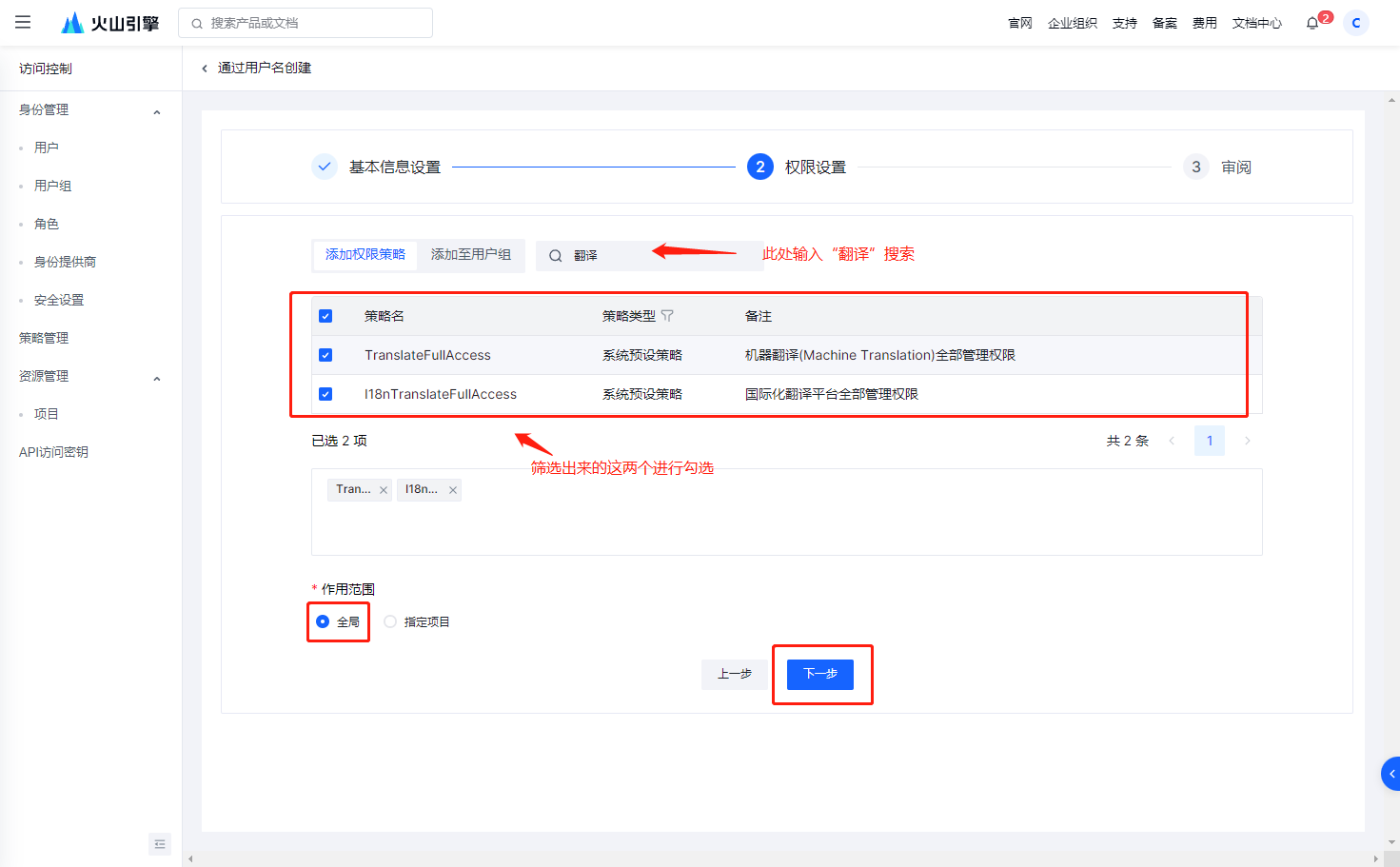Click the 策略名 column header
The width and height of the screenshot is (1400, 867).
click(x=385, y=316)
